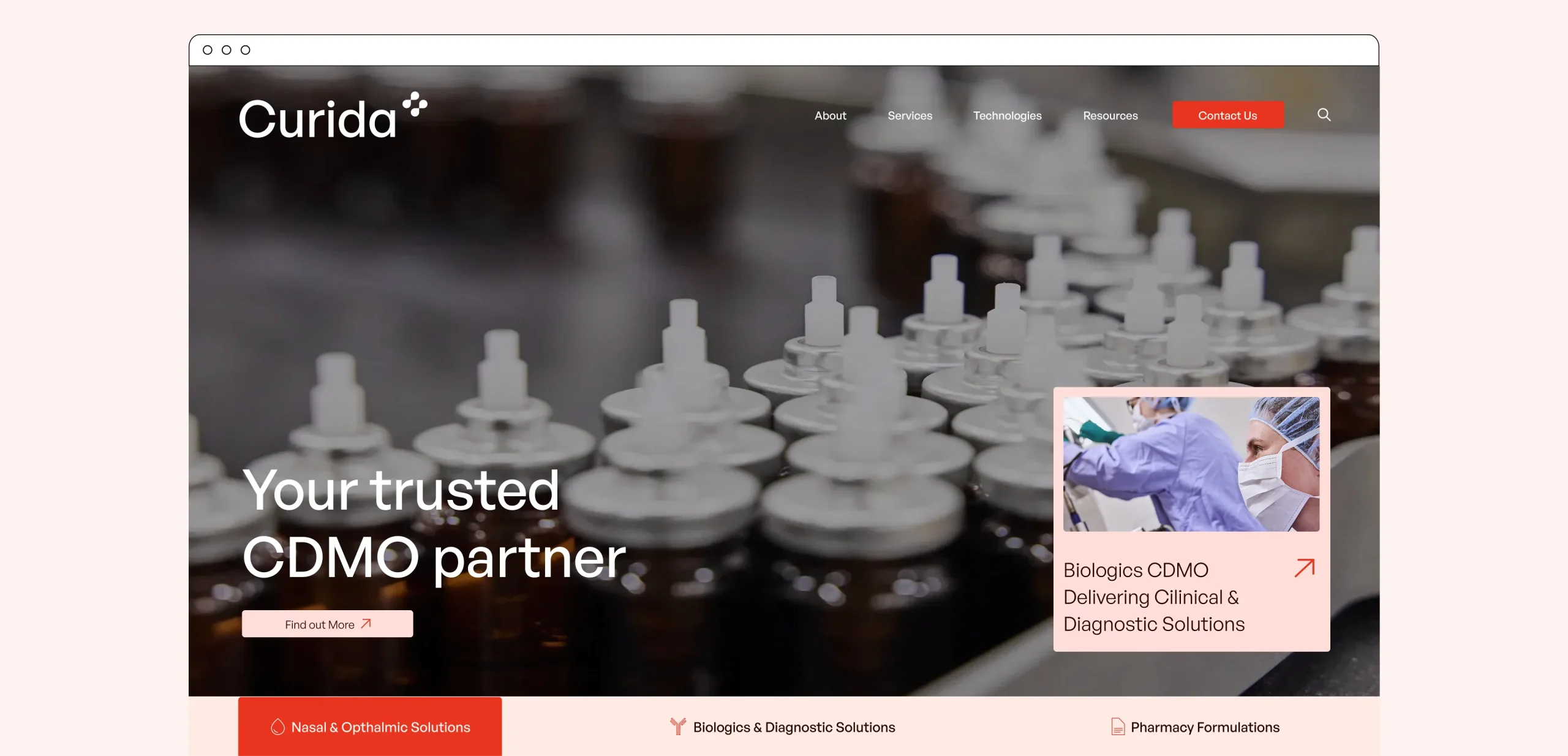The height and width of the screenshot is (756, 1568).
Task: Click the first window circle in mockup bar
Action: pos(208,50)
